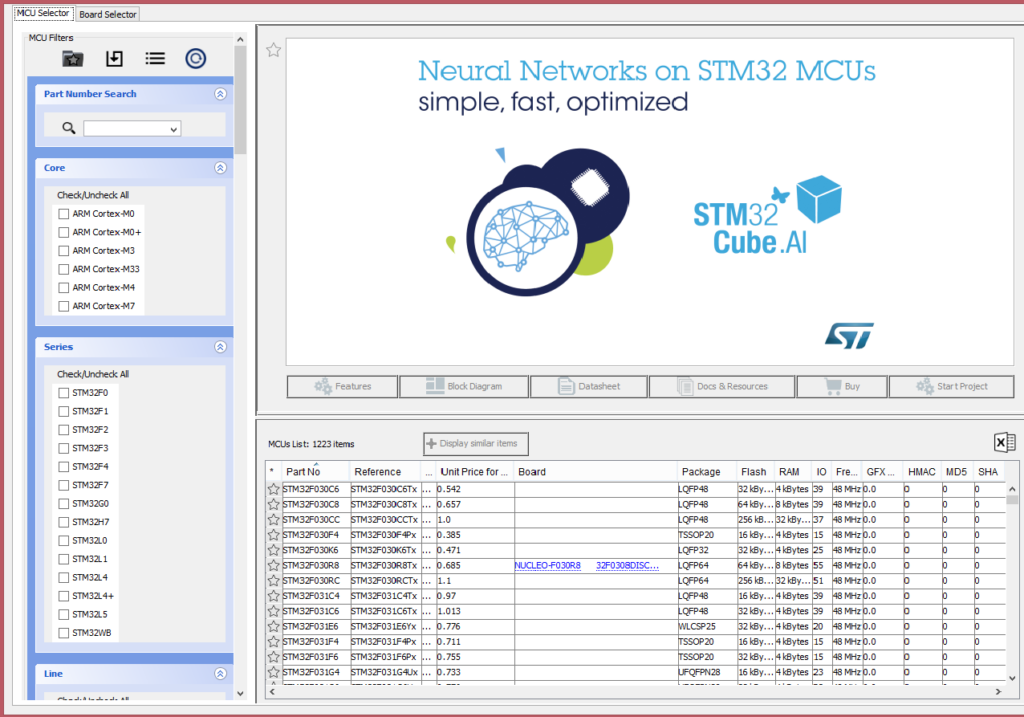Click the magnifier search icon
This screenshot has height=717, width=1024.
[x=69, y=128]
